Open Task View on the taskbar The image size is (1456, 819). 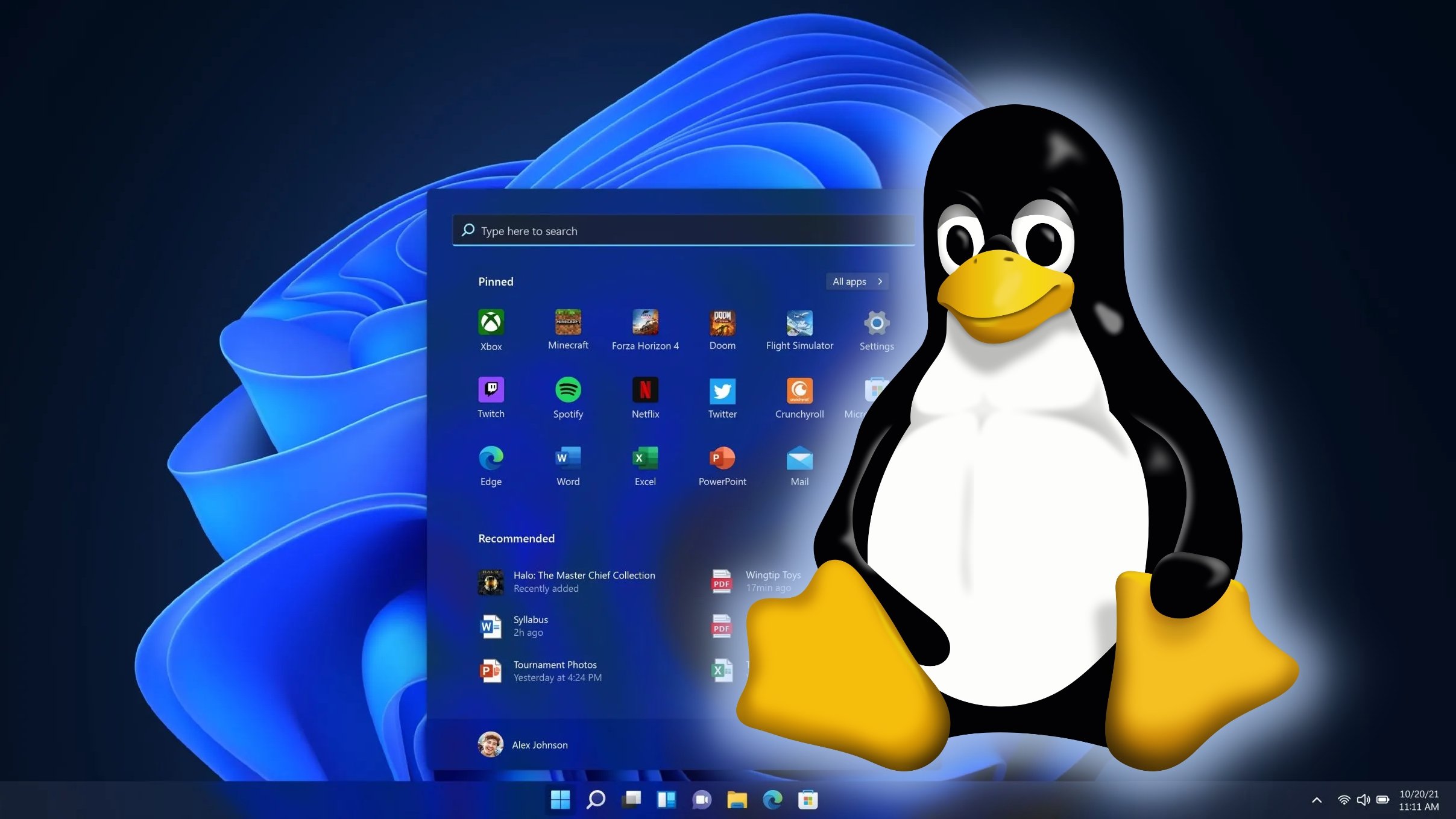tap(631, 799)
